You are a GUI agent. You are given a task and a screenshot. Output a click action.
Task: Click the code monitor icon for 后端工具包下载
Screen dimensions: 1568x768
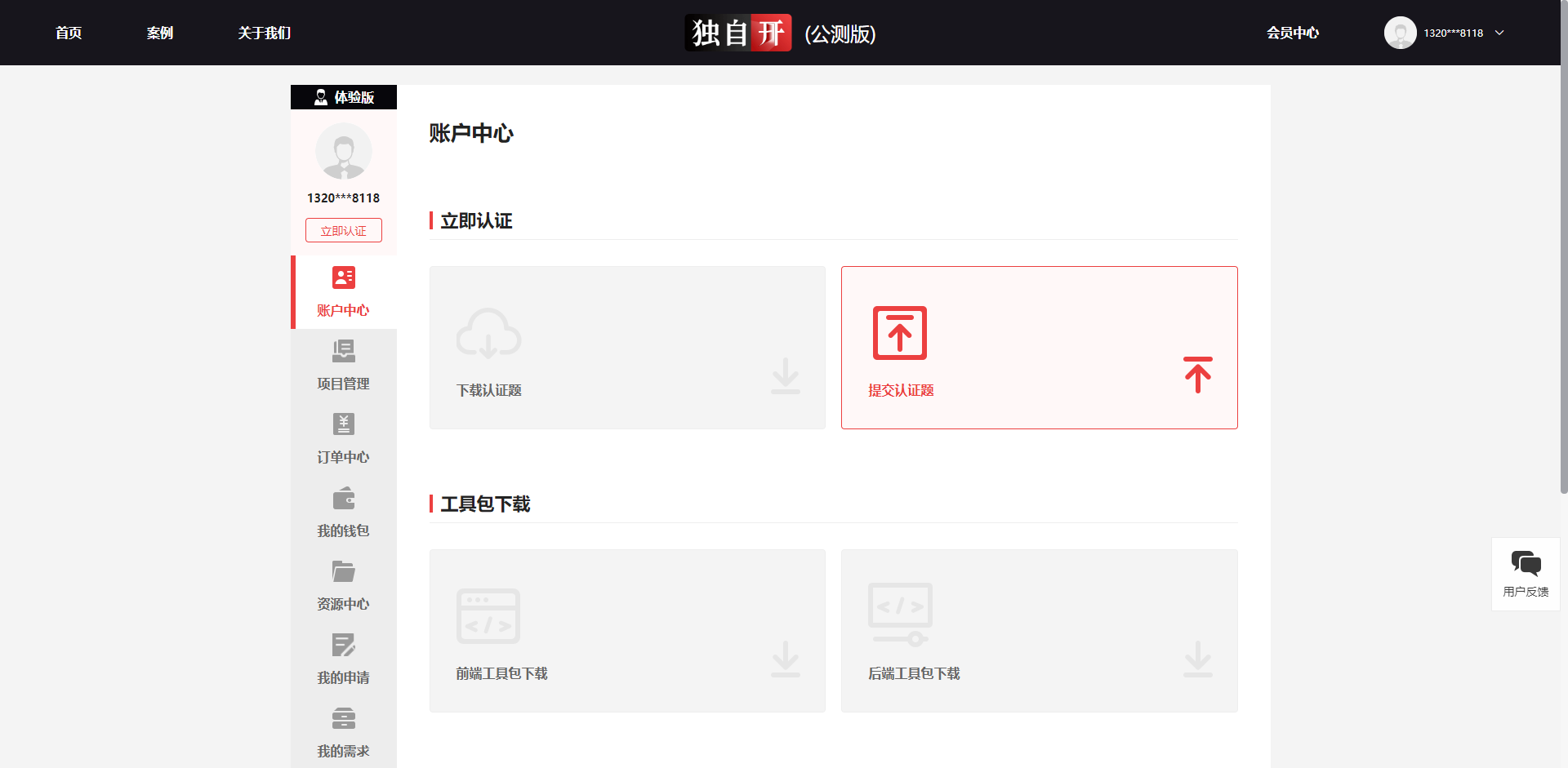point(900,615)
